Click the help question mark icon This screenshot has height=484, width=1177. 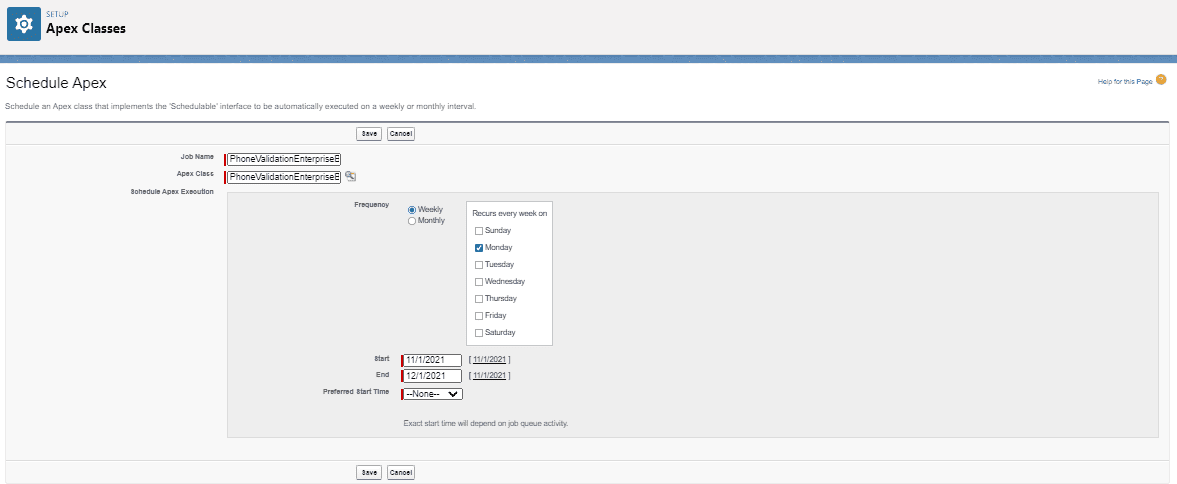click(x=1161, y=80)
